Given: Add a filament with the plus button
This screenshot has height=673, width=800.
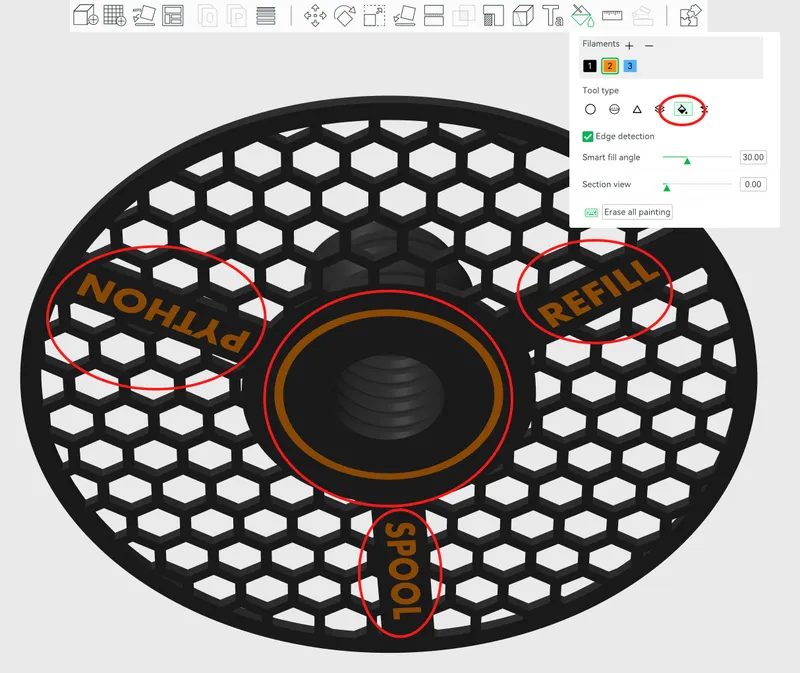Looking at the screenshot, I should (629, 46).
